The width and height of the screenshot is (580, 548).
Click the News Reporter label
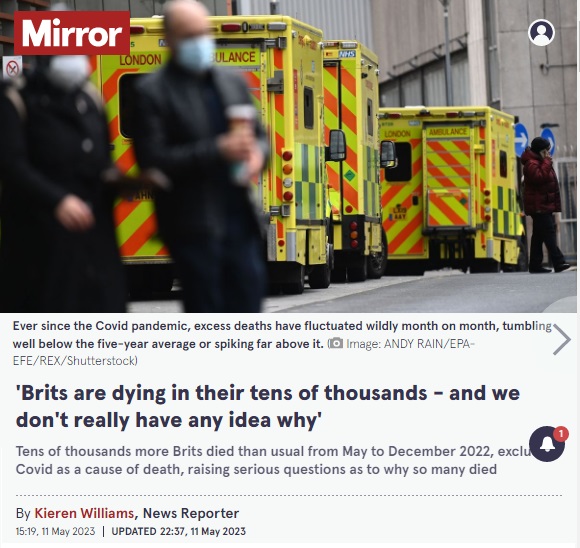(190, 513)
